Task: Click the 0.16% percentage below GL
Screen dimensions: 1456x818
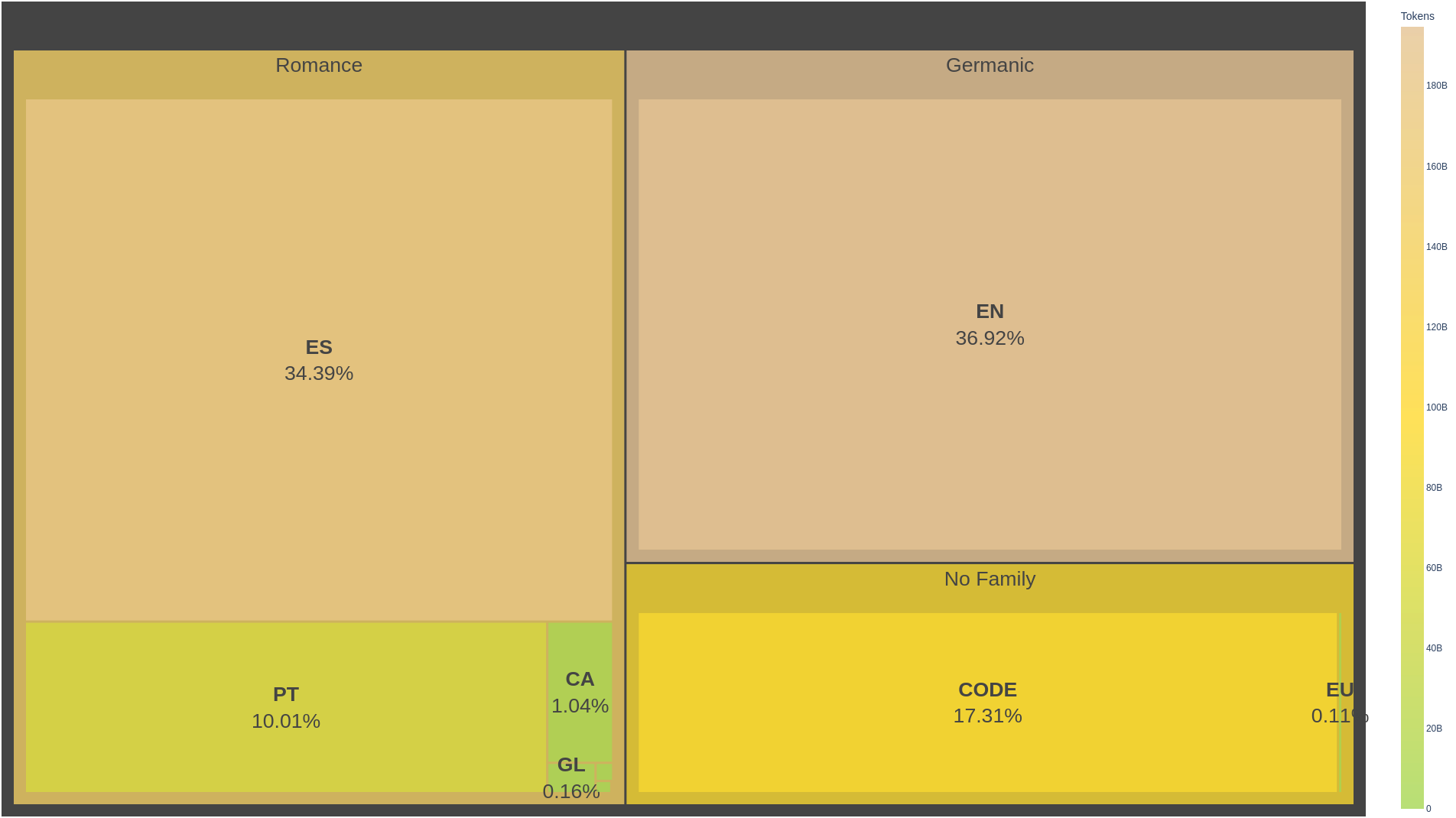Action: [x=571, y=792]
